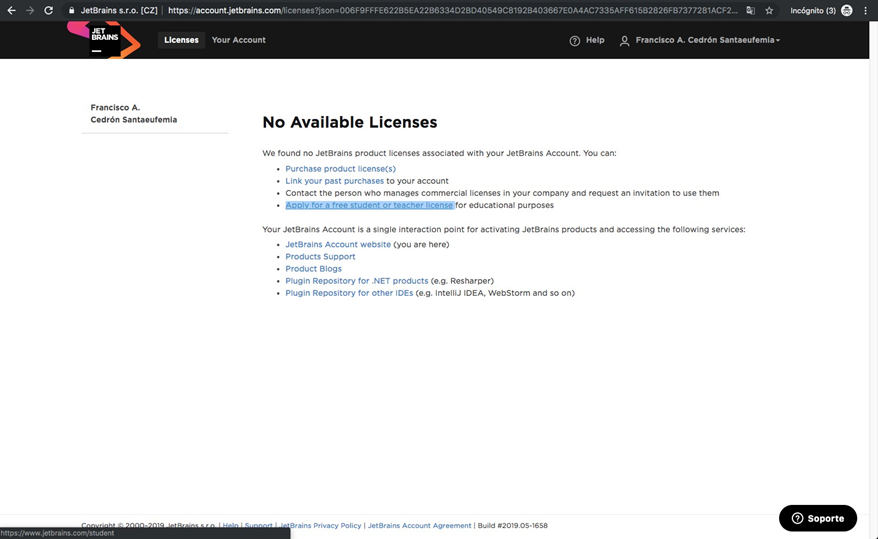This screenshot has width=878, height=539.
Task: Apply for a free student or teacher license
Action: click(x=370, y=205)
